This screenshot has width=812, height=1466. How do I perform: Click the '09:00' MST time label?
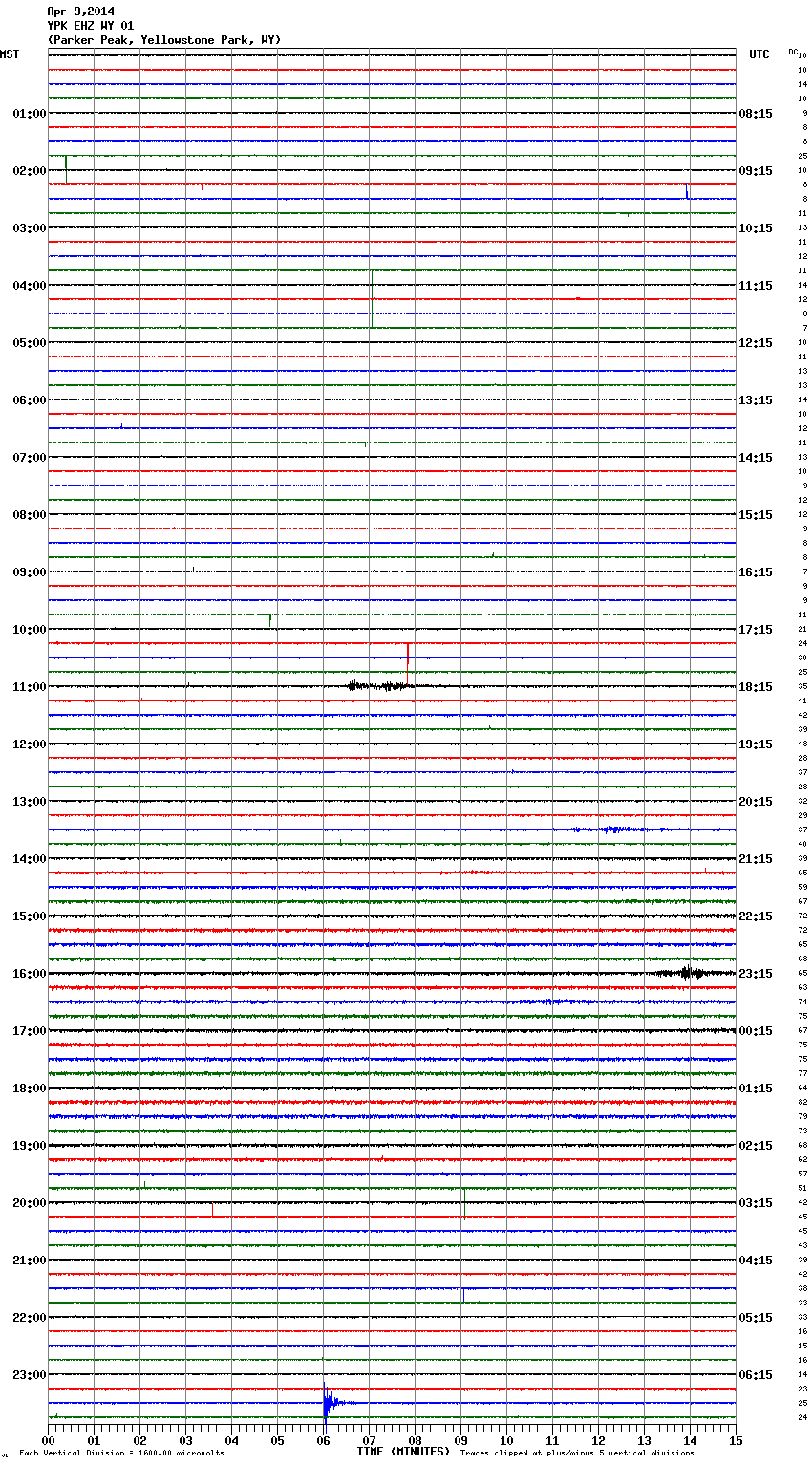click(x=30, y=572)
